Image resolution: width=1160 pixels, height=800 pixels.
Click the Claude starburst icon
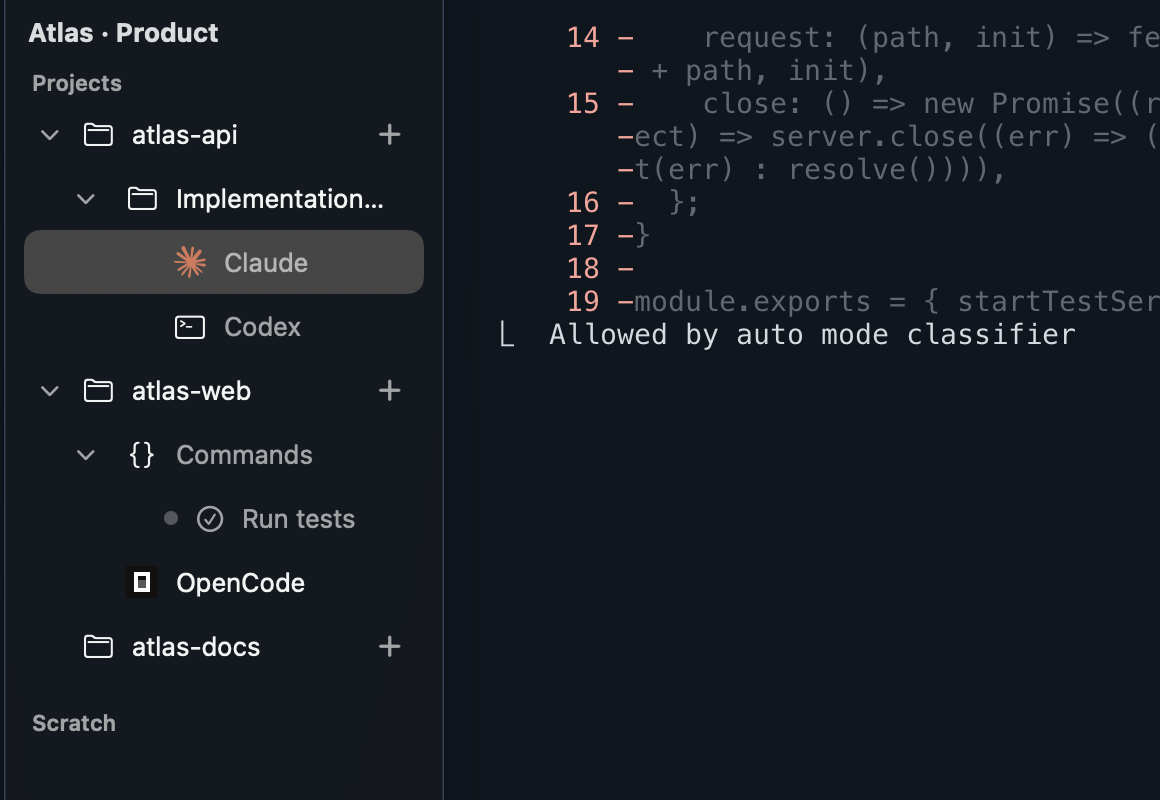[x=190, y=262]
